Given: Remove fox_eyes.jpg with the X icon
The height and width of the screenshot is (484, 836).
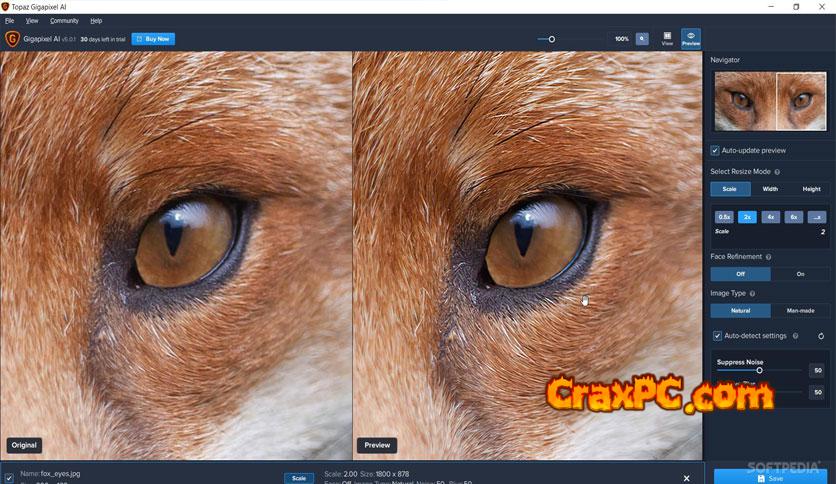Looking at the screenshot, I should coord(687,478).
